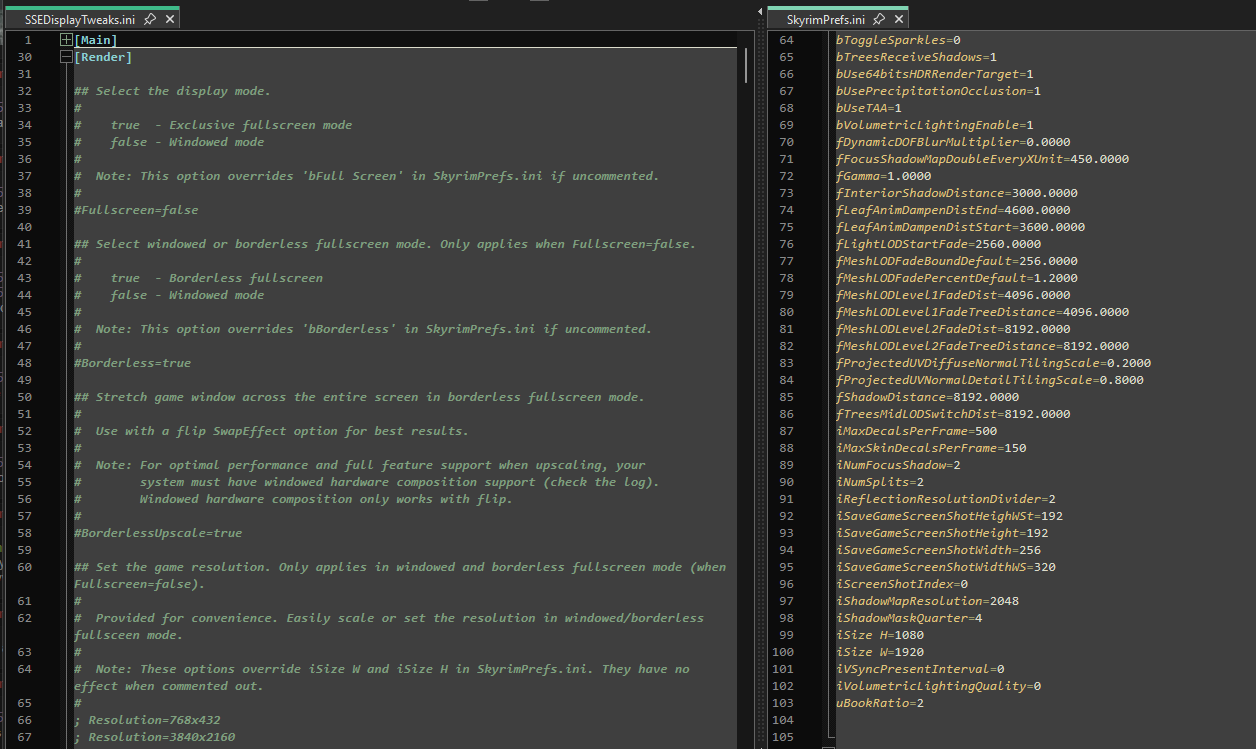Collapse the [Render] section fold
Image resolution: width=1256 pixels, height=749 pixels.
click(x=66, y=57)
